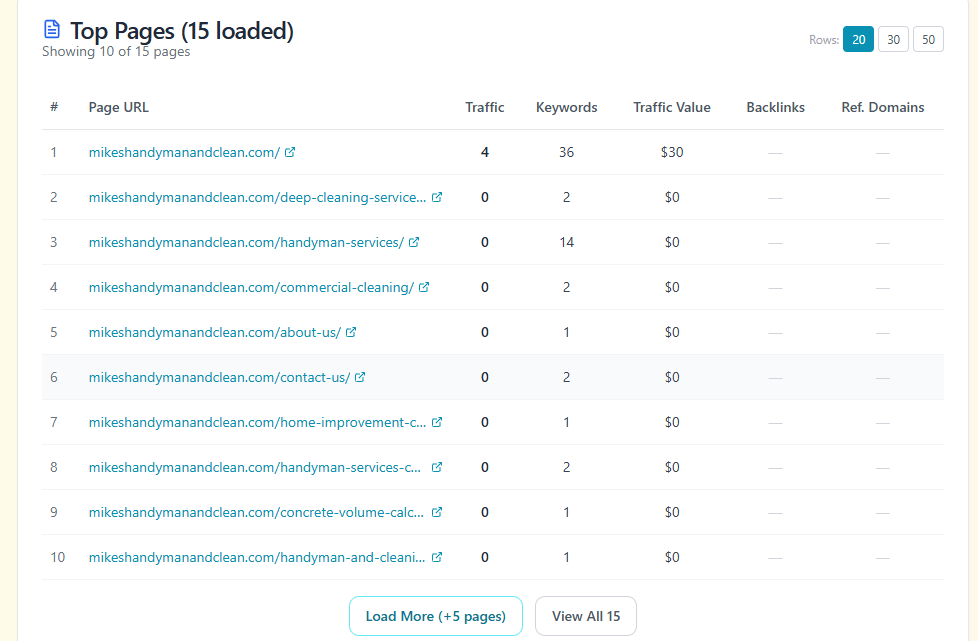Open external link icon for concrete-volume-calc page
978x641 pixels.
coord(437,513)
